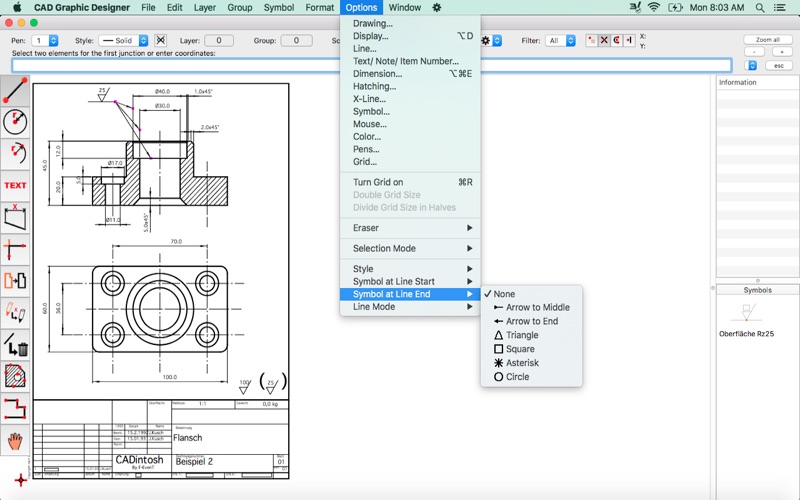
Task: Open the Layer menu
Action: click(x=205, y=8)
